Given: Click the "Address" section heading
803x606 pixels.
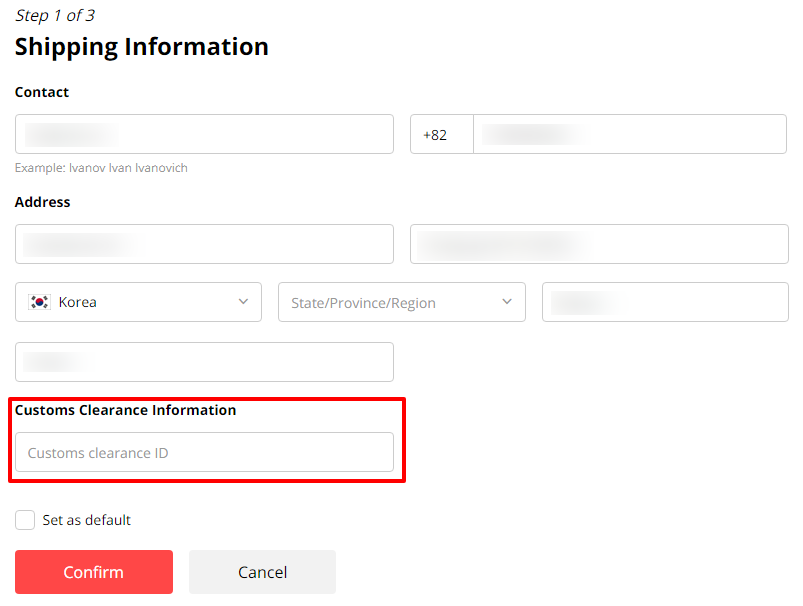Looking at the screenshot, I should [43, 202].
